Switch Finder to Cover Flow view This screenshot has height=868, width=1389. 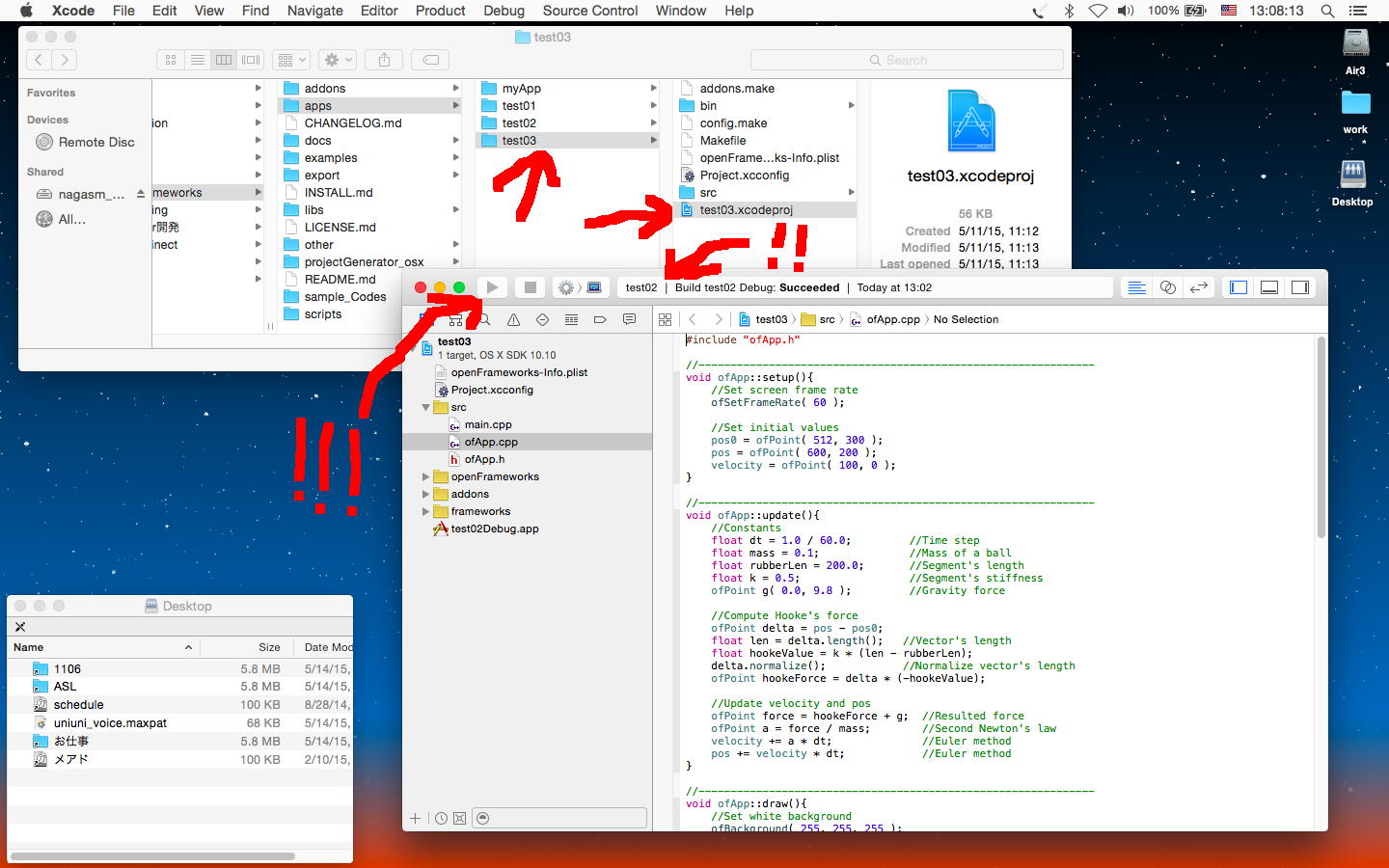tap(251, 60)
